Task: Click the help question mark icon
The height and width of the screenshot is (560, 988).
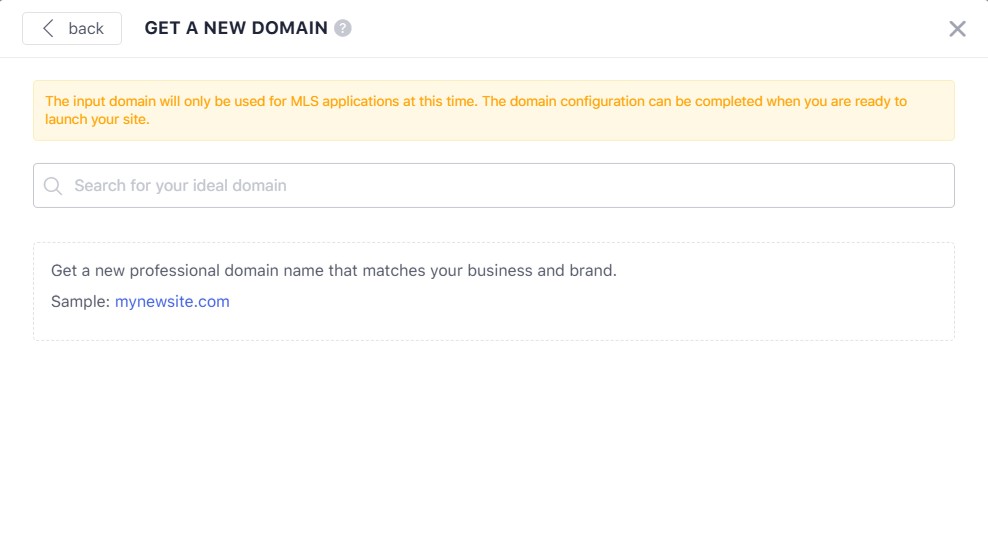Action: point(343,28)
